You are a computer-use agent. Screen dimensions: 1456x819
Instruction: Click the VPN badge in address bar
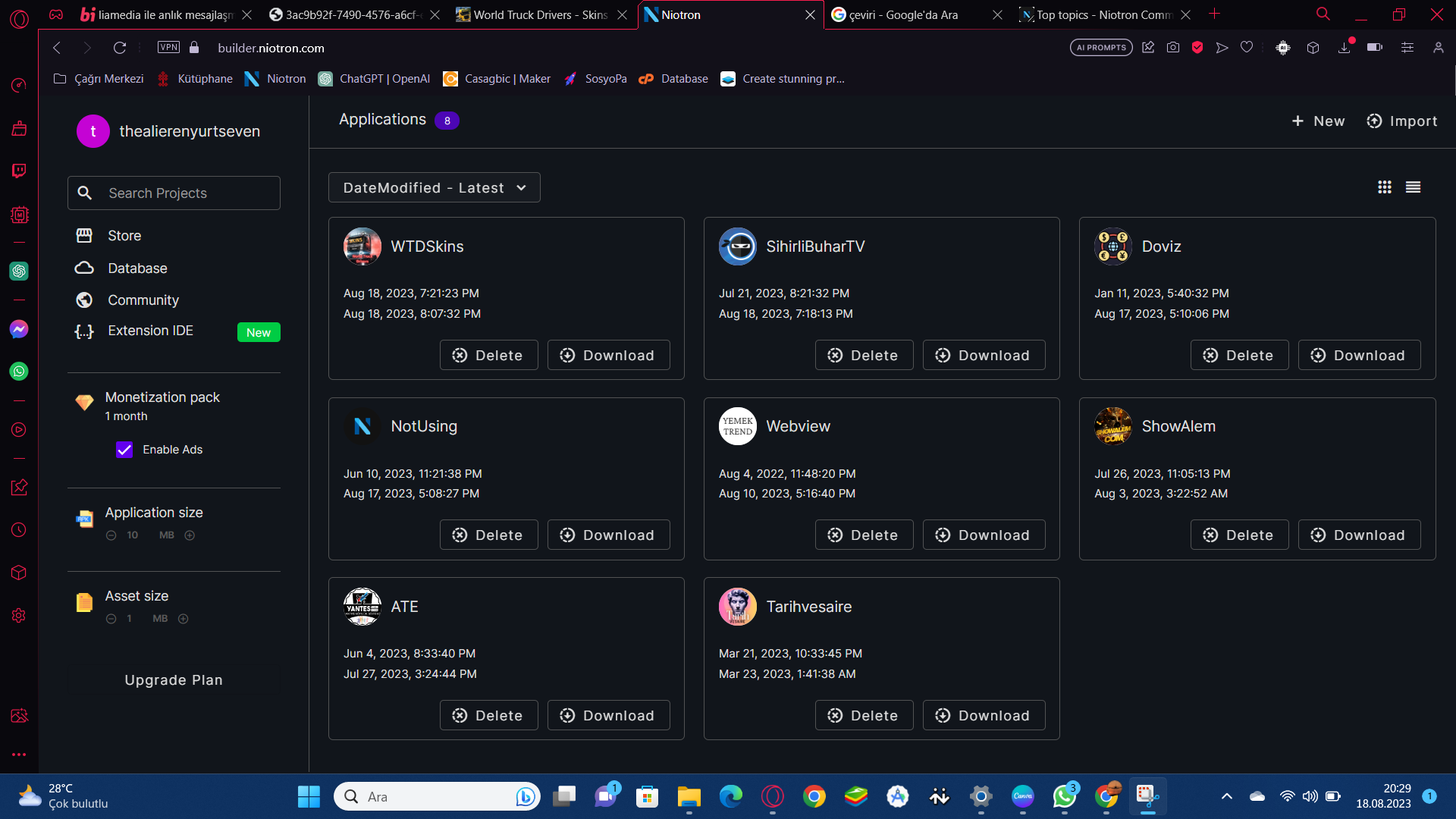point(168,47)
